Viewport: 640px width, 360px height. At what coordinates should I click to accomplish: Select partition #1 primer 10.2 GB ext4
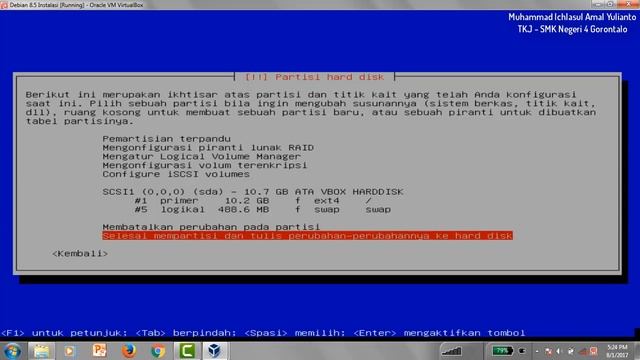pos(253,201)
